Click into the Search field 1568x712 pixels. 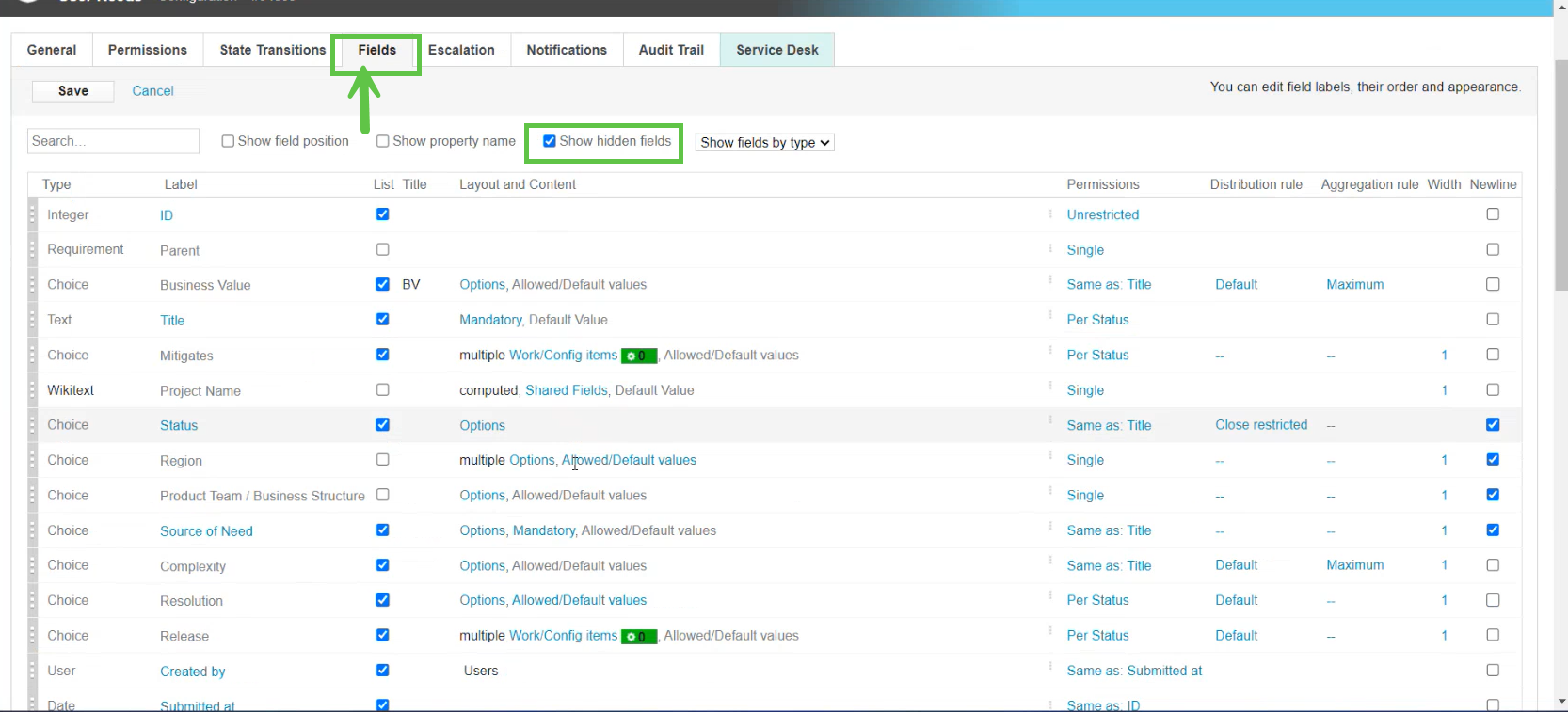coord(113,141)
